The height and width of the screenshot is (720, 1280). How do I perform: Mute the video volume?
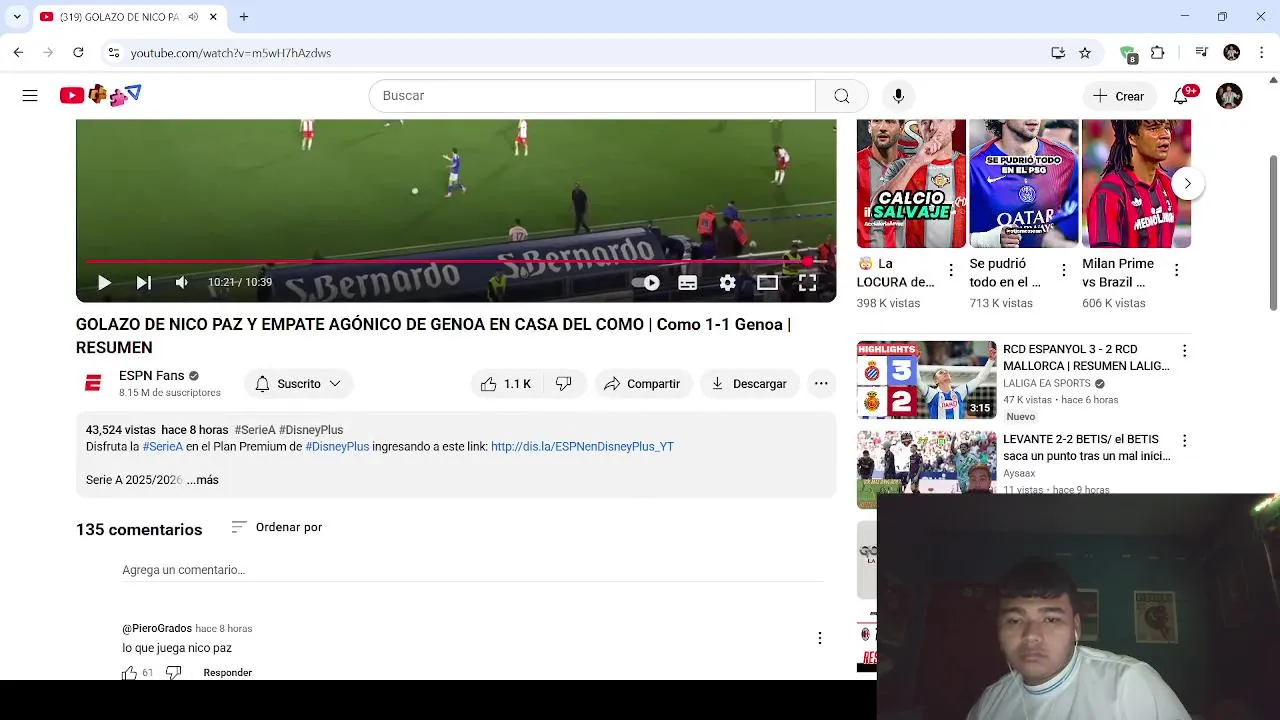pyautogui.click(x=181, y=283)
